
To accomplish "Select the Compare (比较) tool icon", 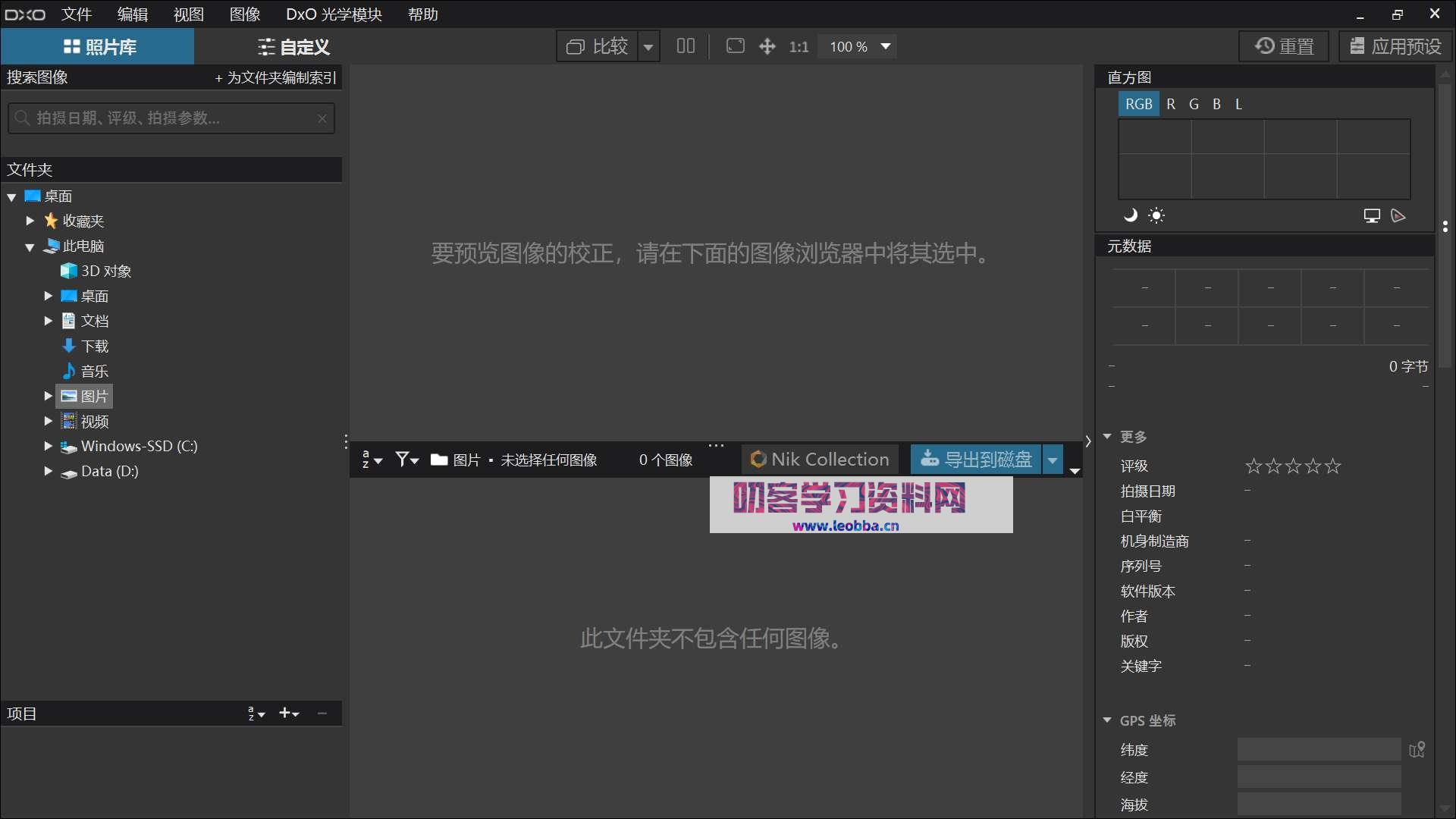I will click(x=576, y=46).
